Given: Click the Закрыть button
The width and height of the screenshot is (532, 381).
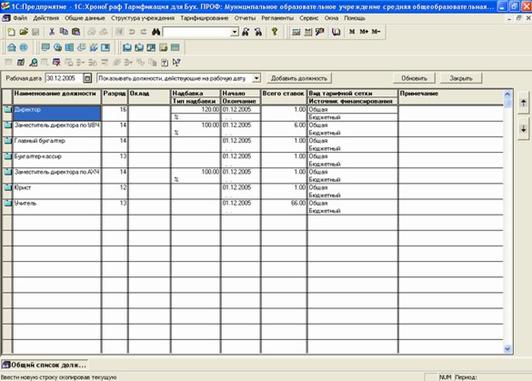Looking at the screenshot, I should coord(461,78).
